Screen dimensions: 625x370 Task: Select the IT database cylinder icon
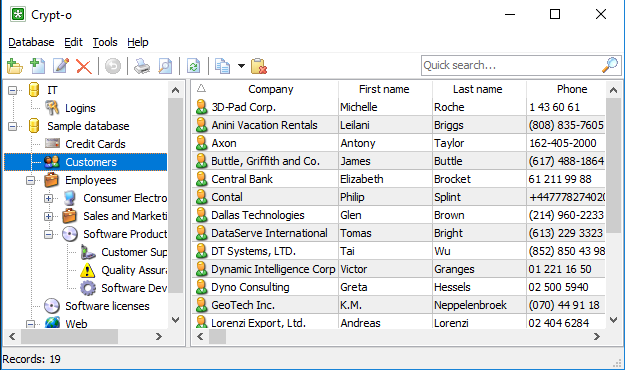click(34, 90)
